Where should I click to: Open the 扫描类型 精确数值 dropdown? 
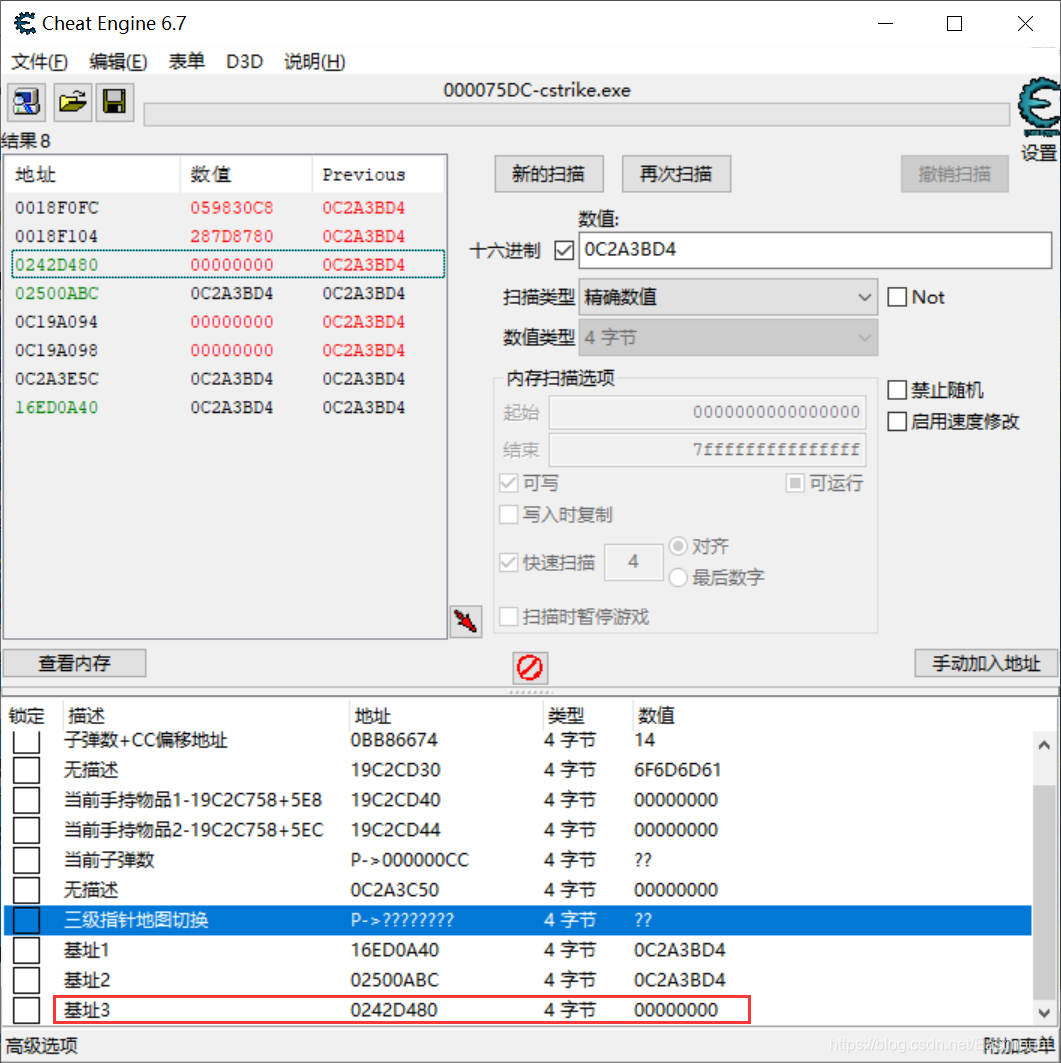click(728, 297)
